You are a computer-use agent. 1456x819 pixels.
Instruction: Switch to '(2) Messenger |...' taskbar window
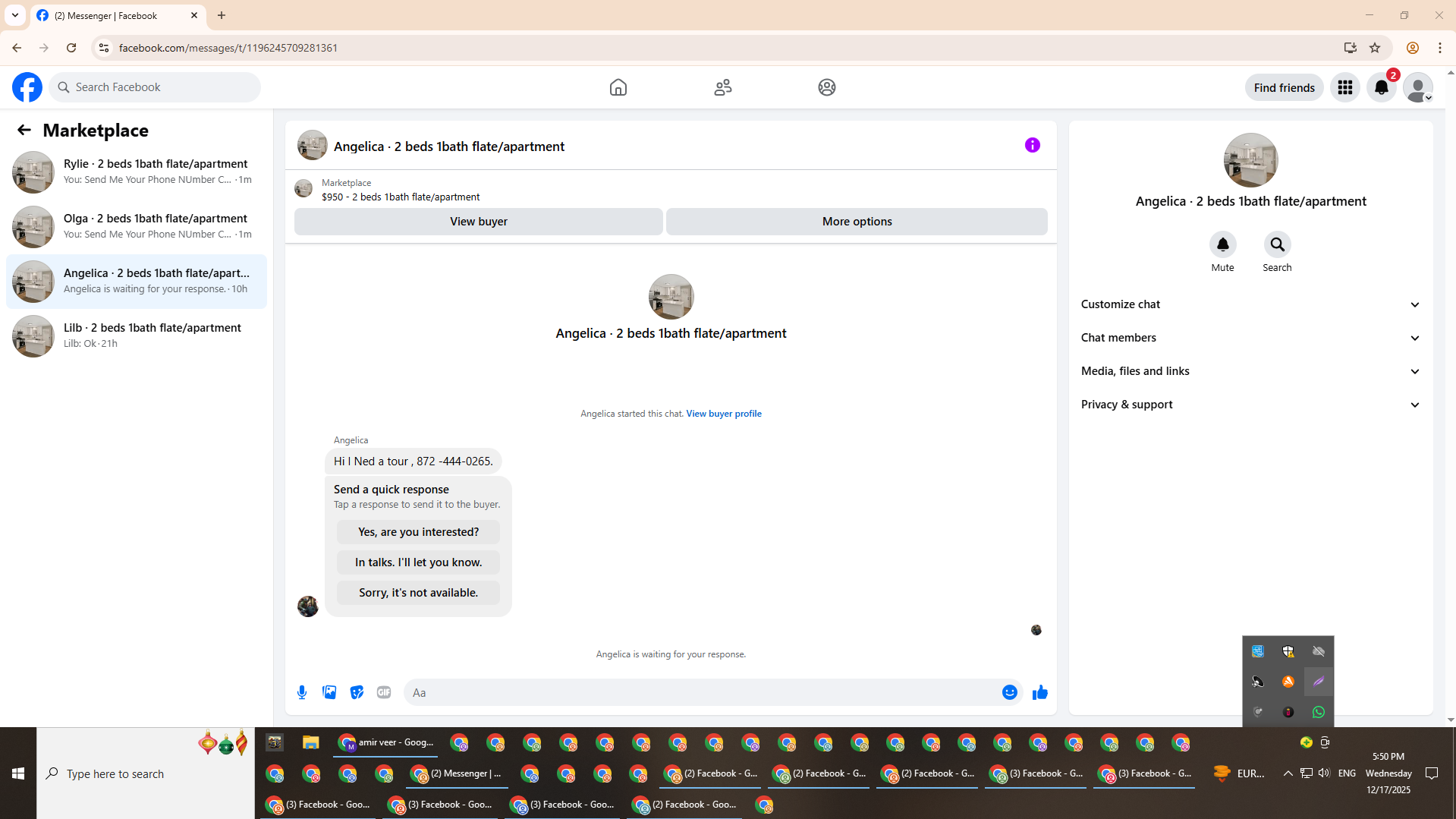pyautogui.click(x=456, y=773)
